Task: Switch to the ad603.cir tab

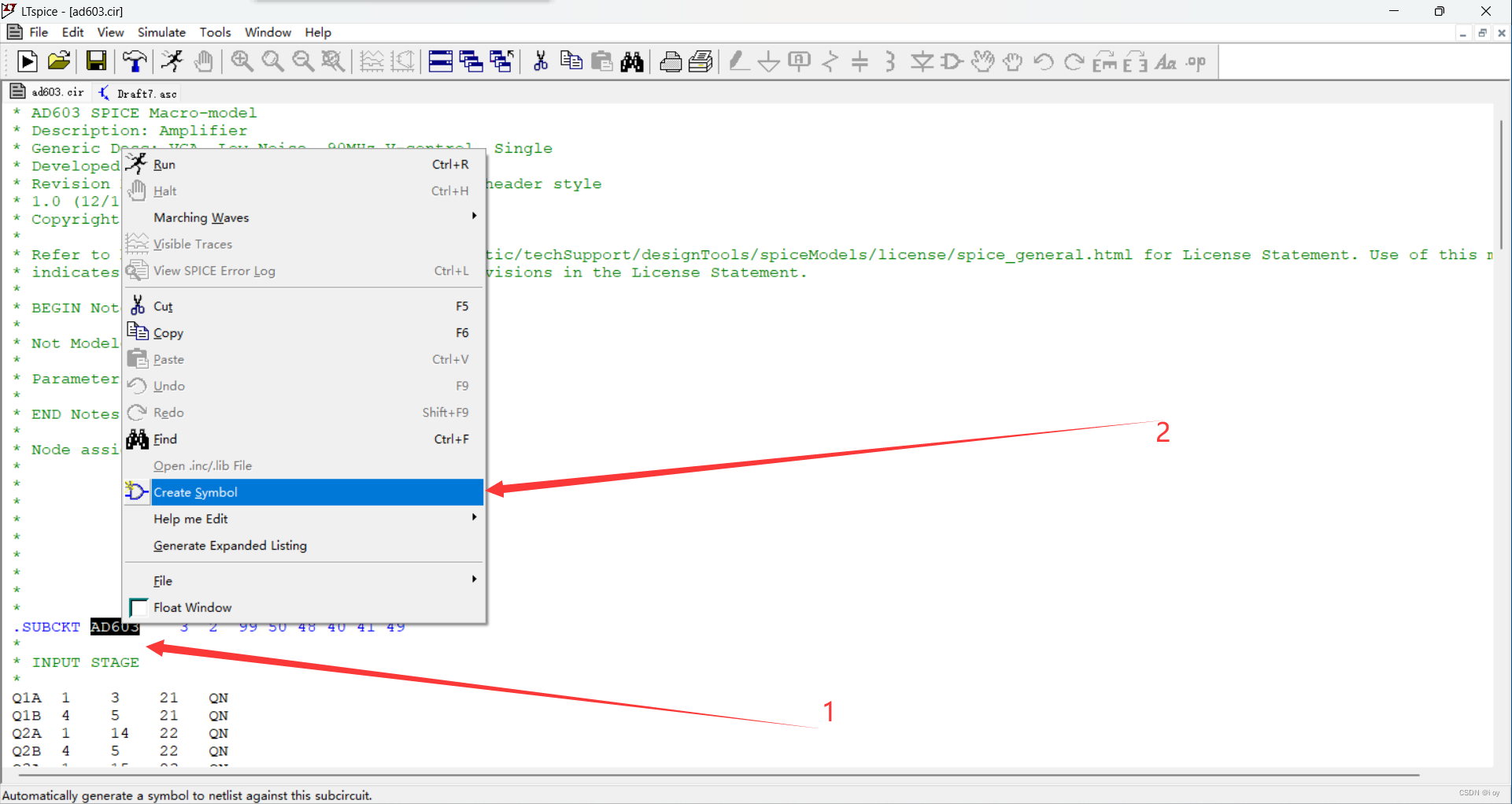Action: tap(49, 92)
